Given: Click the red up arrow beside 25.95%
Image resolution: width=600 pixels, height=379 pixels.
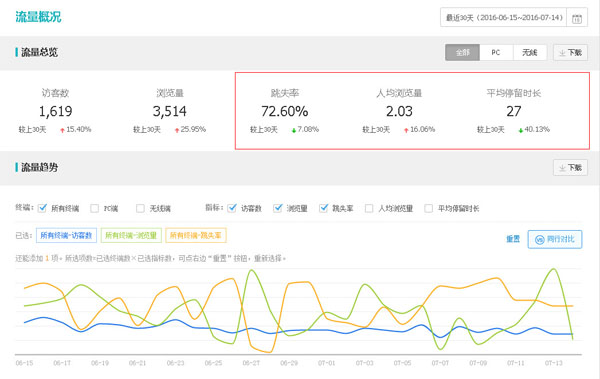Looking at the screenshot, I should coord(177,130).
